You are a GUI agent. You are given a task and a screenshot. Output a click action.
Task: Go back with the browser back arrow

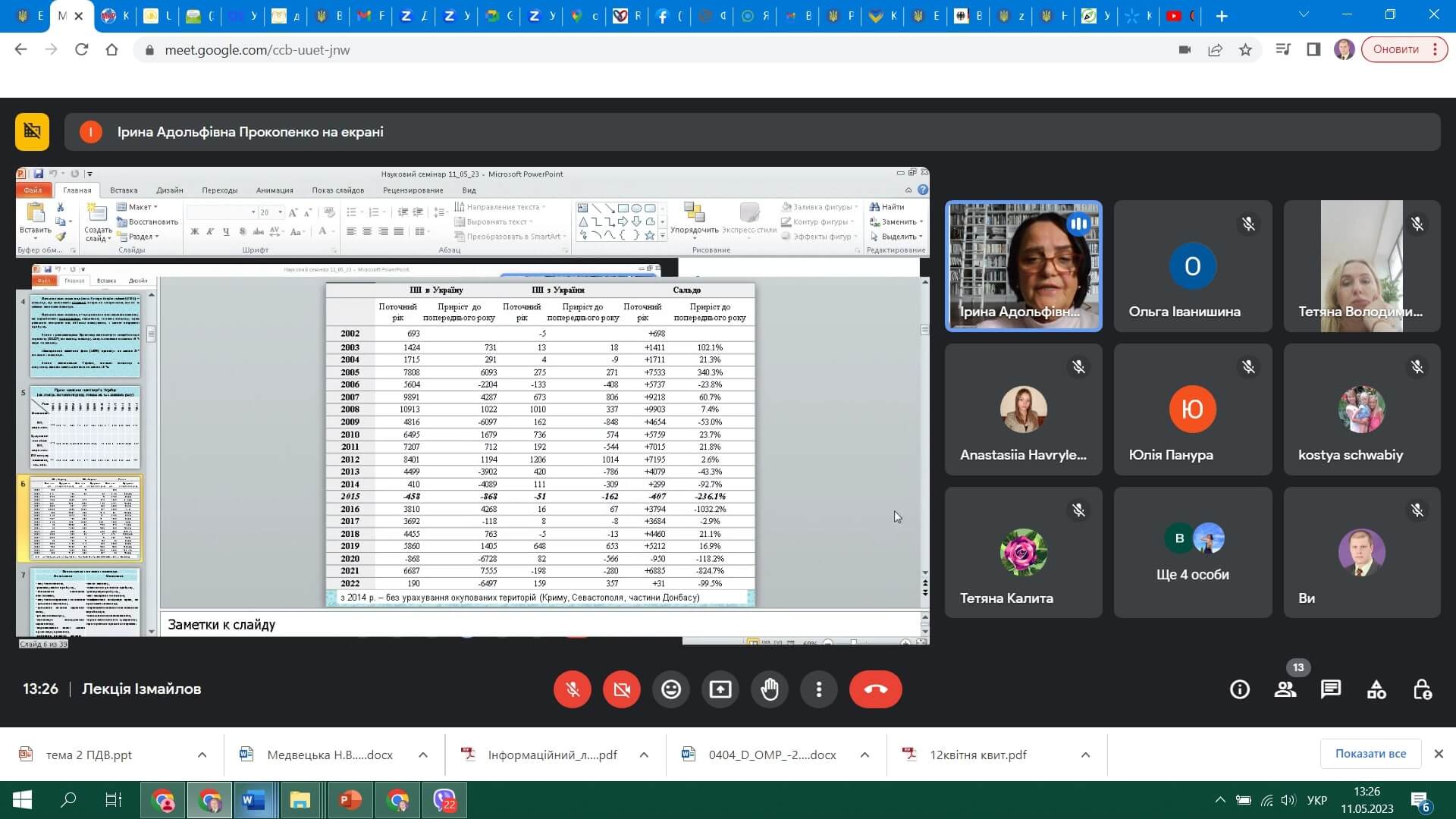pos(20,50)
